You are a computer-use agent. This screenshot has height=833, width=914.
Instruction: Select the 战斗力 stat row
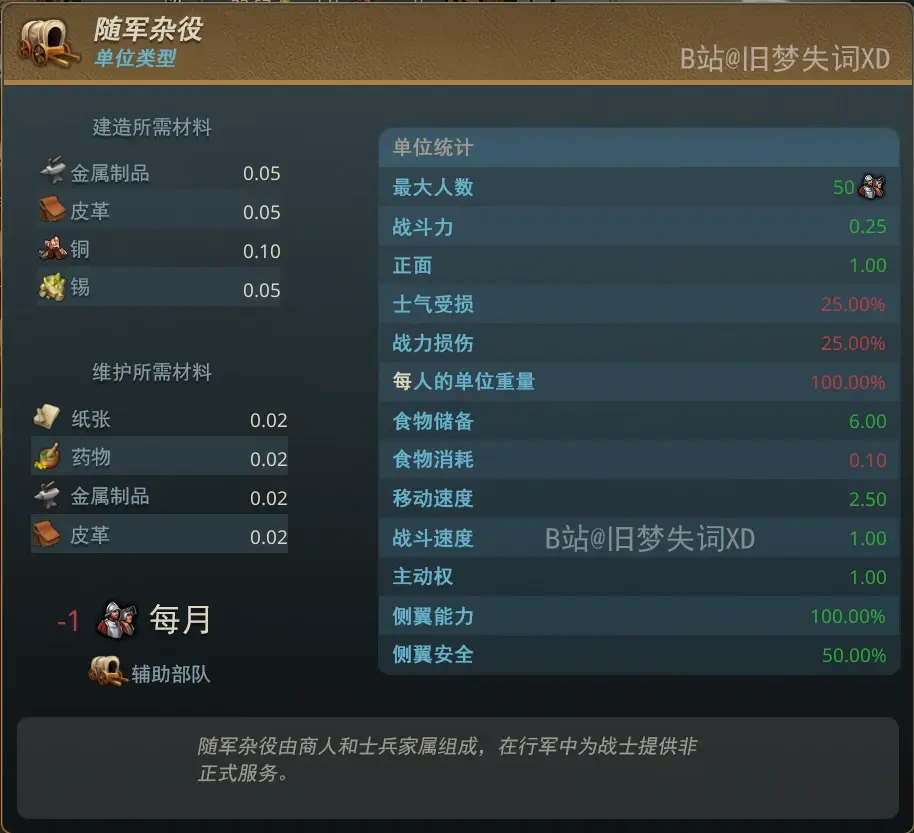[639, 226]
